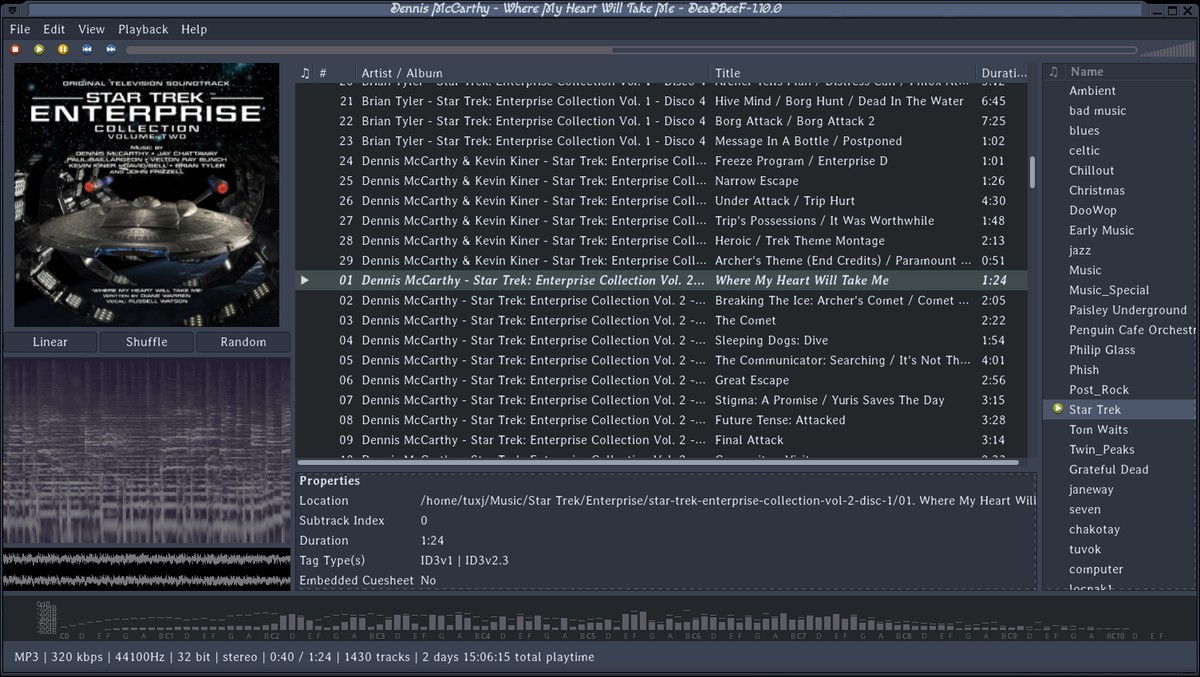
Task: Select track 'Under Attack / Trip Hurt'
Action: 661,201
